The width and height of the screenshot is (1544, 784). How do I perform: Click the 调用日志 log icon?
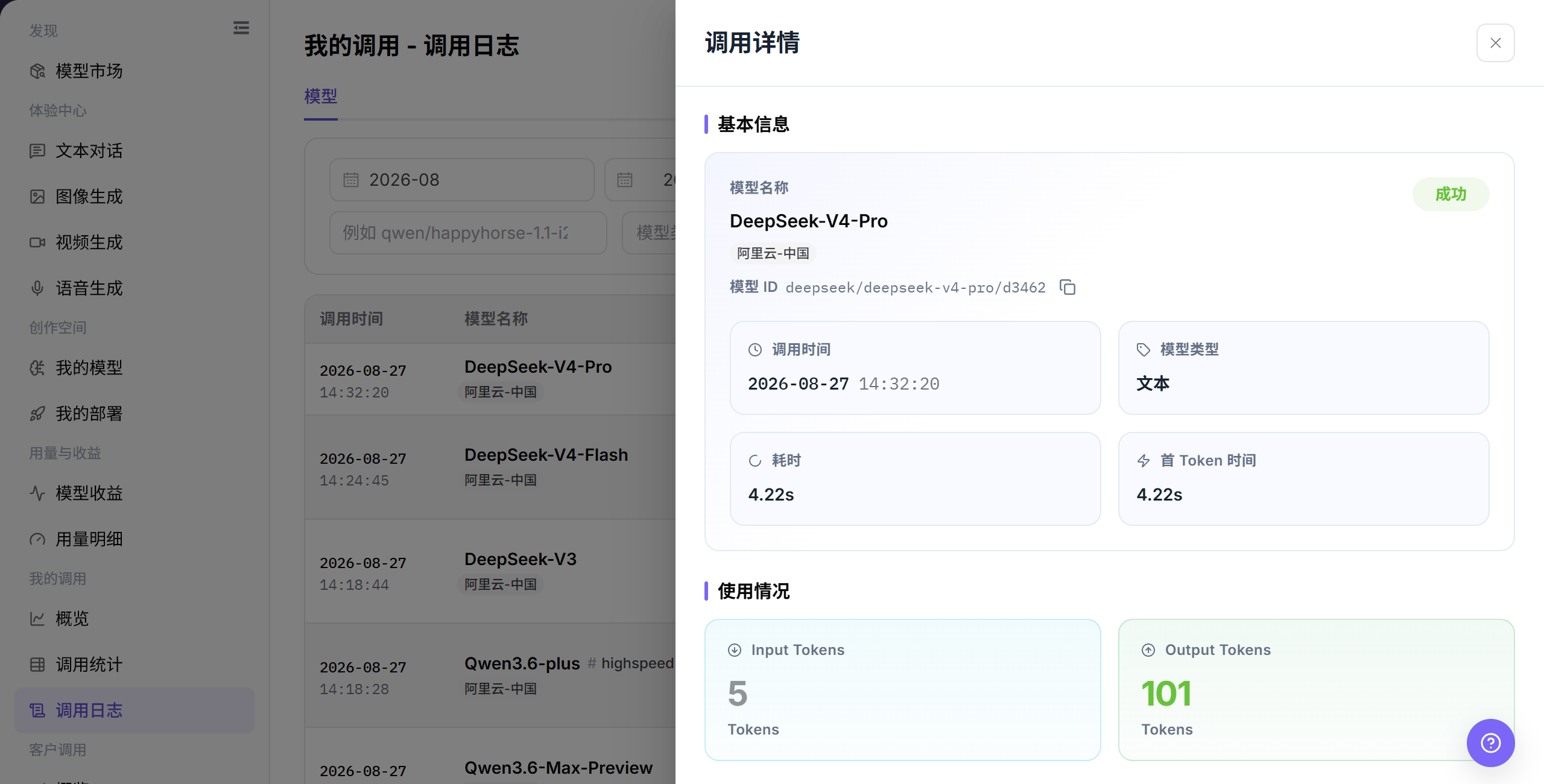[x=37, y=710]
